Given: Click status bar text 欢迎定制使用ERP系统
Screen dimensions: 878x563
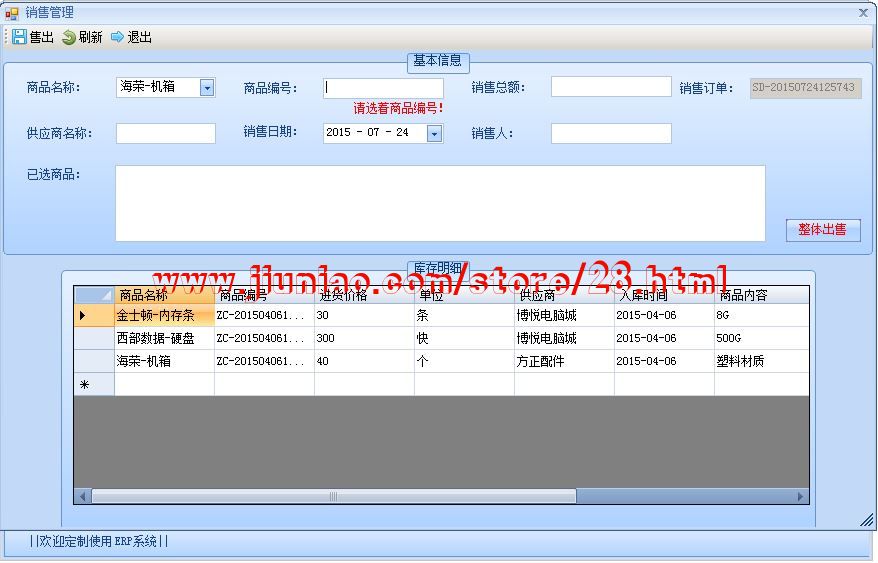Looking at the screenshot, I should [x=99, y=541].
